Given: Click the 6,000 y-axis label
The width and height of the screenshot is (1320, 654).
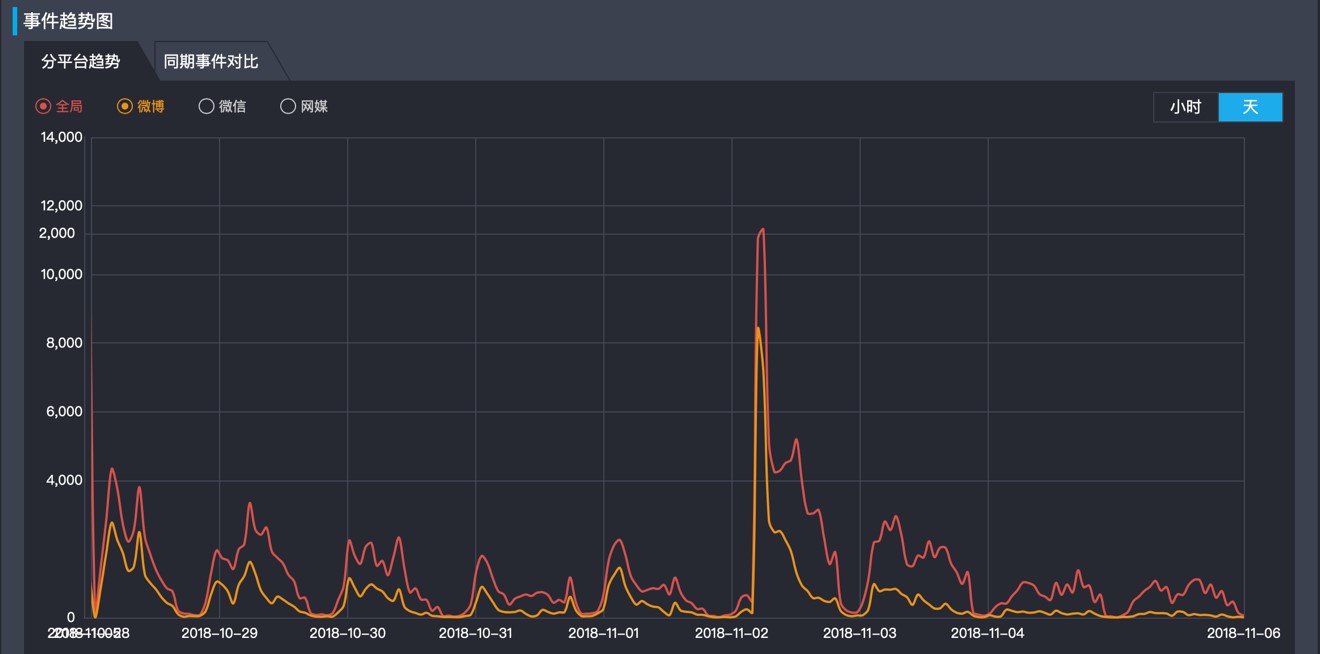Looking at the screenshot, I should tap(66, 412).
